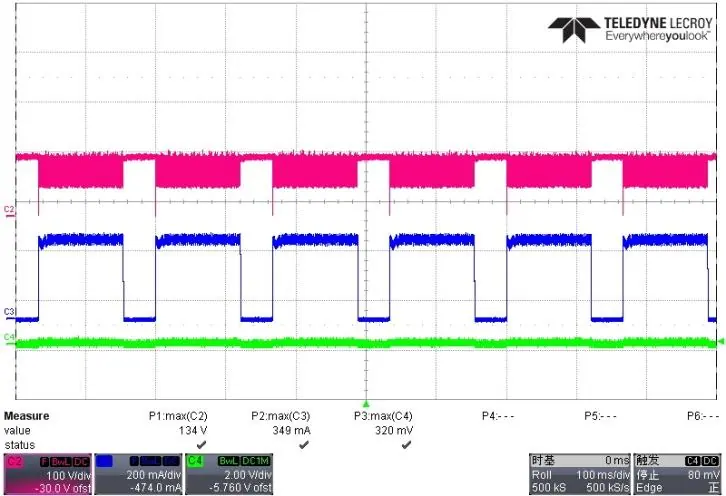Viewport: 726px width, 496px height.
Task: Click the P3 status checkmark
Action: (406, 445)
